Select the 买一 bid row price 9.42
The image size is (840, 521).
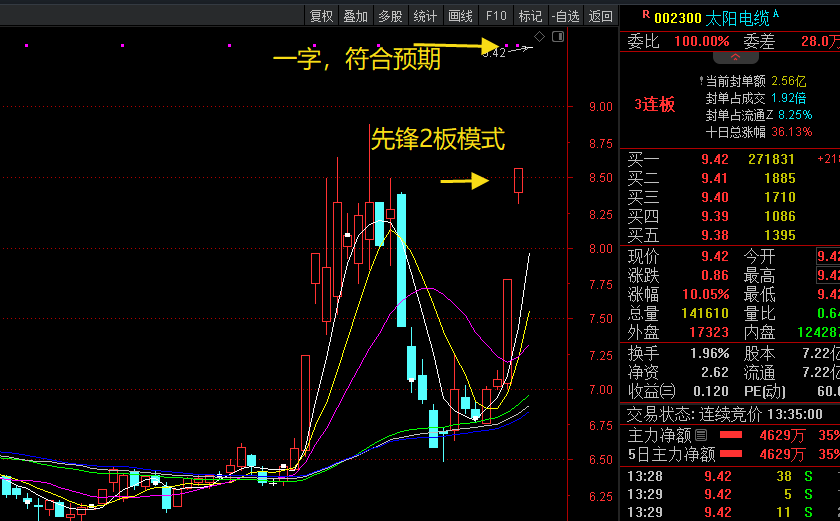pyautogui.click(x=715, y=159)
